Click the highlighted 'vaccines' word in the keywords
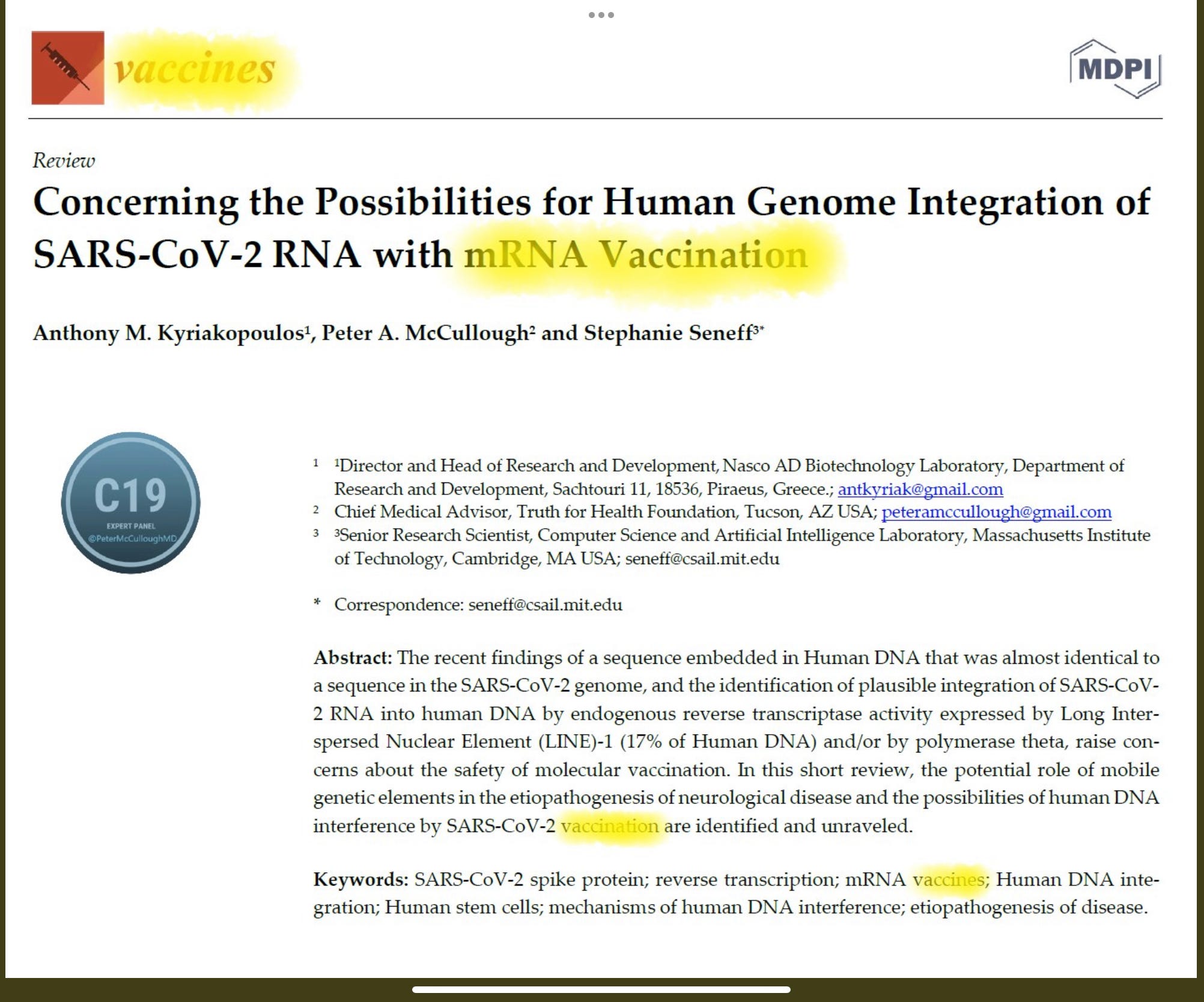 (949, 879)
